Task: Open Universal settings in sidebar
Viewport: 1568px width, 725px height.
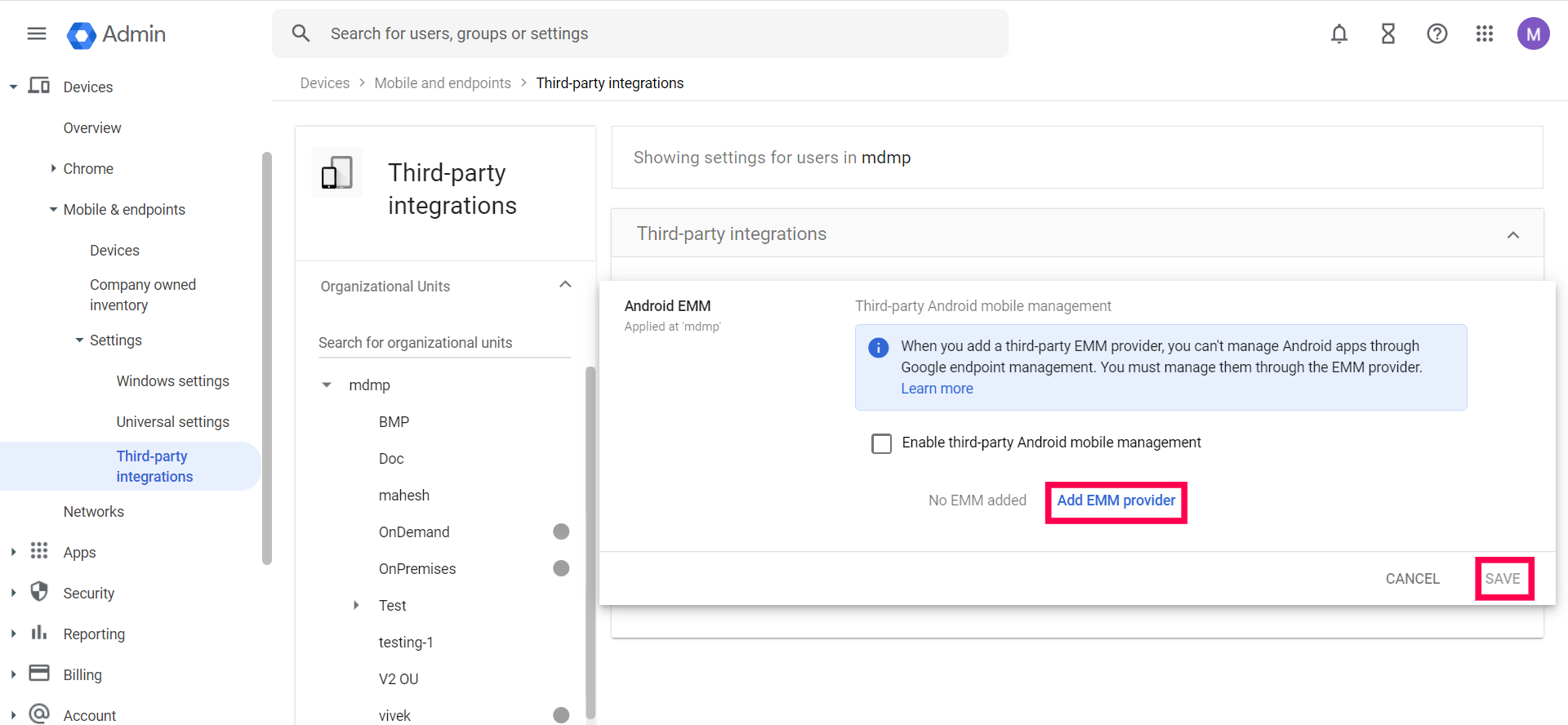Action: (x=172, y=422)
